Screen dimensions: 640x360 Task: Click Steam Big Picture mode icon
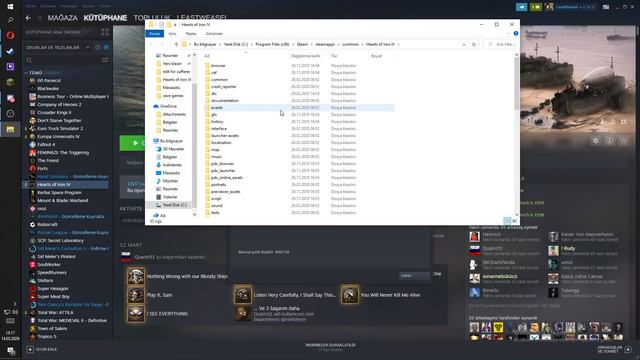tap(606, 7)
